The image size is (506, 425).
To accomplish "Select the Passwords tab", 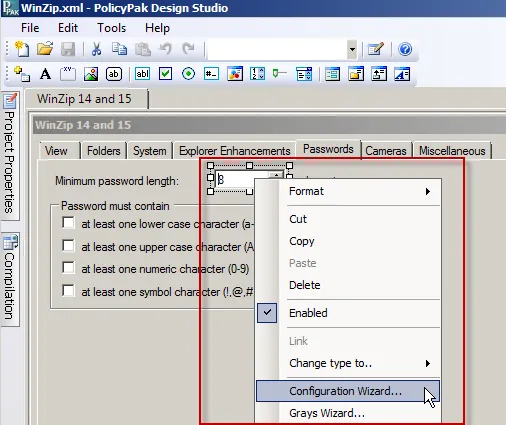I will tap(328, 149).
